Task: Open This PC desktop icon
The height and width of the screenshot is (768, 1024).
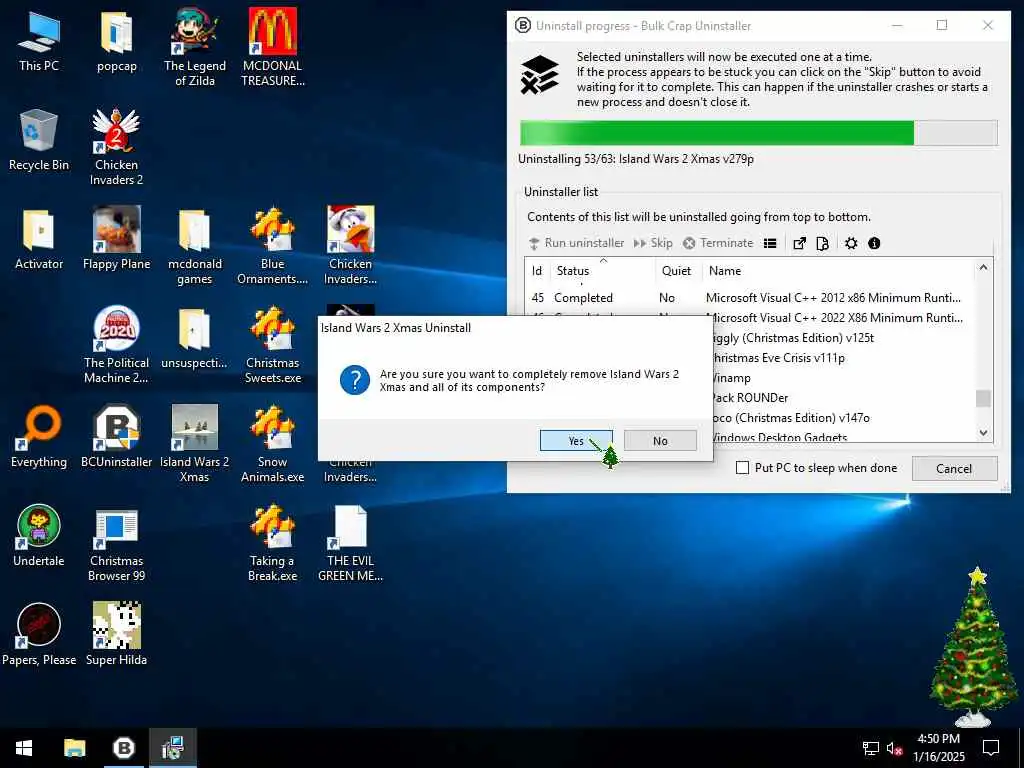Action: pos(39,41)
